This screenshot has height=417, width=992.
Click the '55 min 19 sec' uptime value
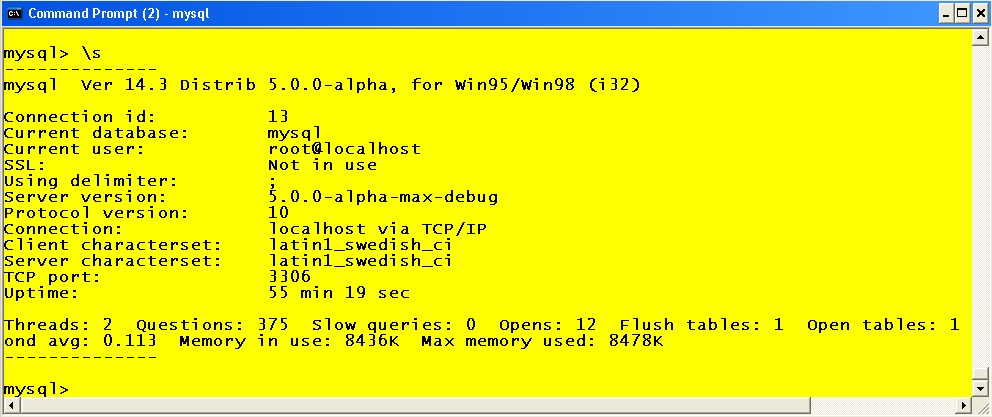pyautogui.click(x=339, y=292)
